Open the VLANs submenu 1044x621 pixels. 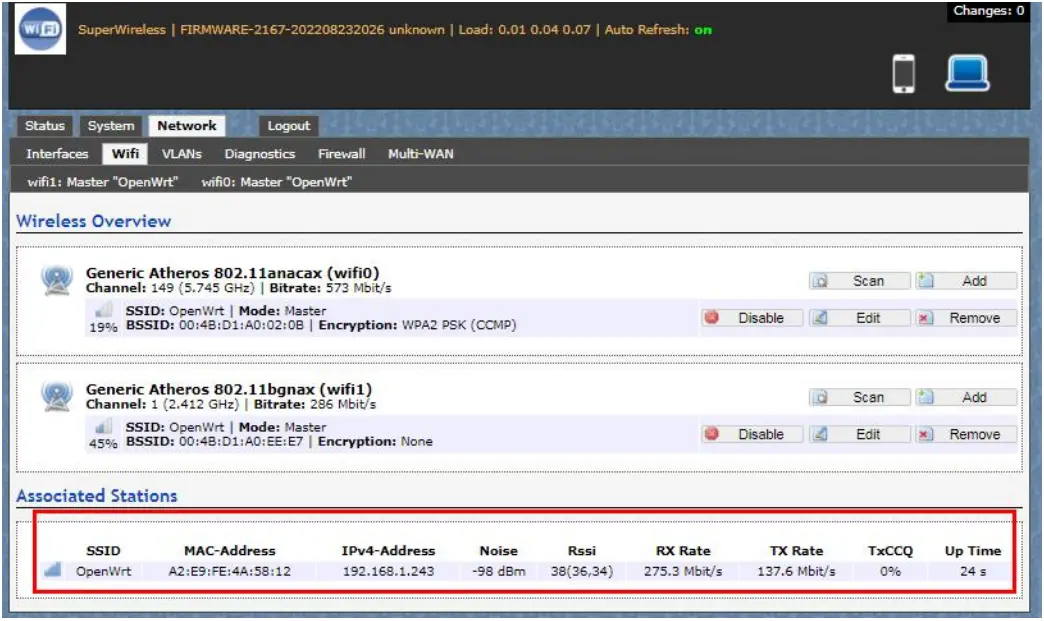181,154
